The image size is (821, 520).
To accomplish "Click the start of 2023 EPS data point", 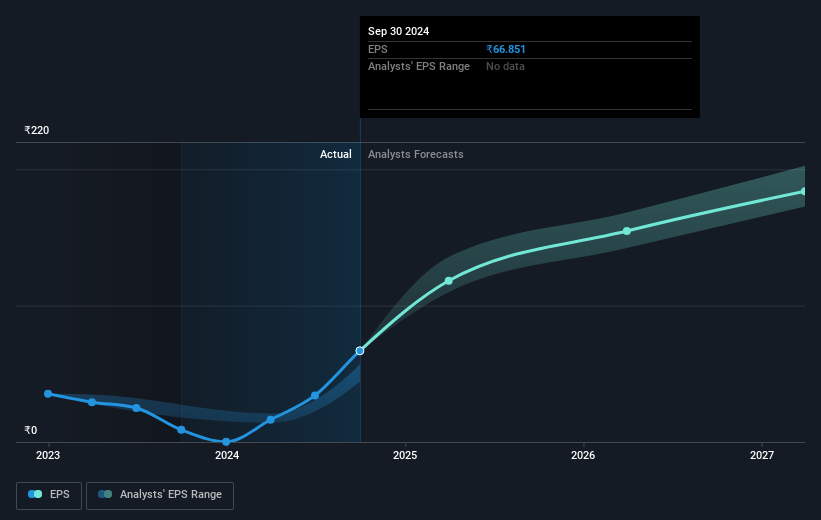I will (48, 394).
